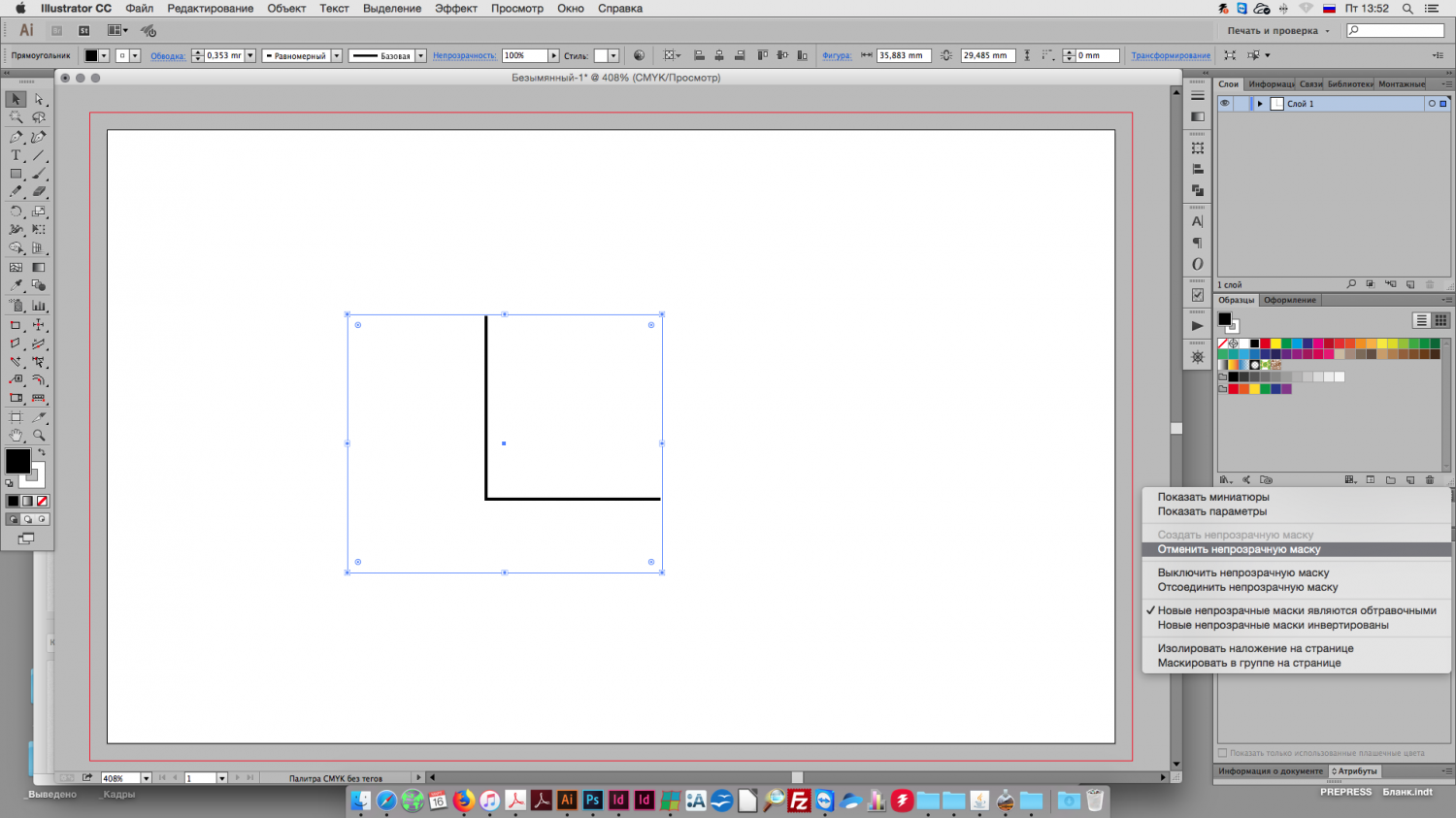Select the Direct Selection (white arrow) tool
Screen dimensions: 1456x818
[x=39, y=99]
